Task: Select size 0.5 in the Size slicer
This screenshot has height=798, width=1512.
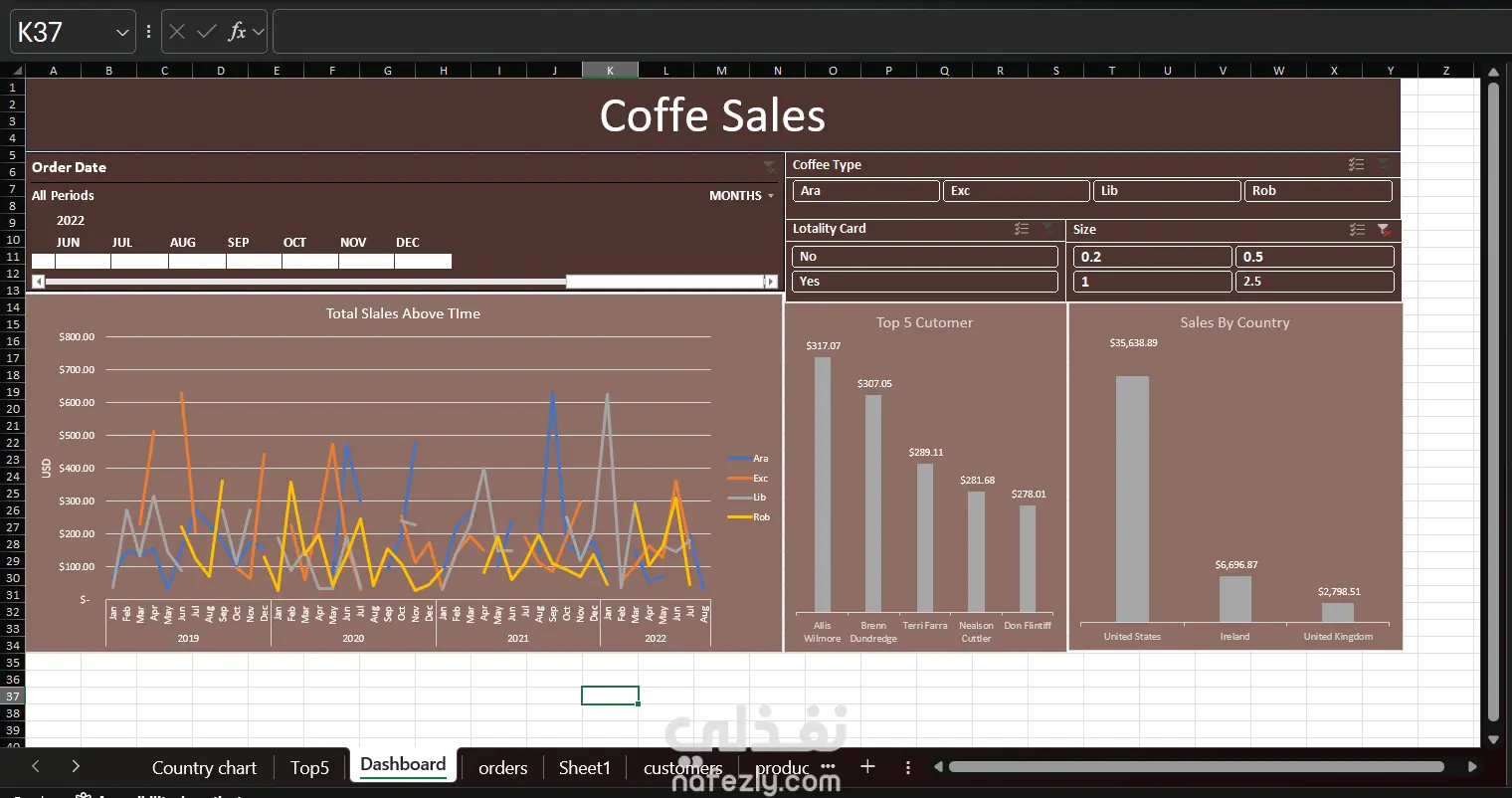Action: (1315, 257)
